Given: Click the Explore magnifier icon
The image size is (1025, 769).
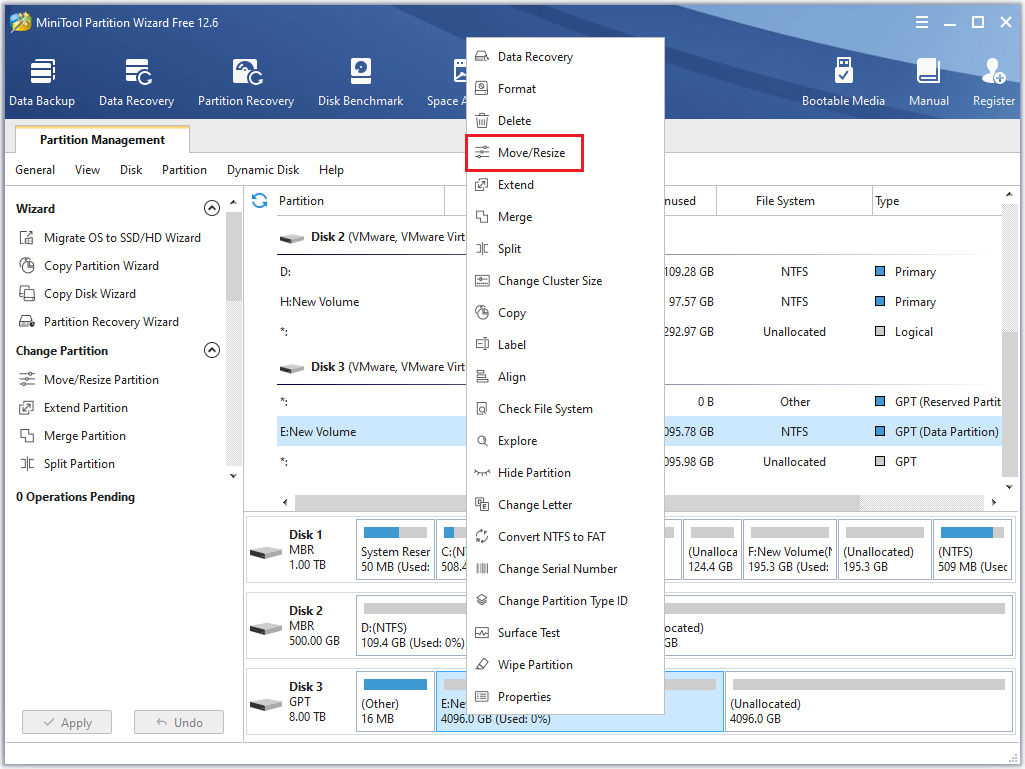Looking at the screenshot, I should click(x=482, y=441).
